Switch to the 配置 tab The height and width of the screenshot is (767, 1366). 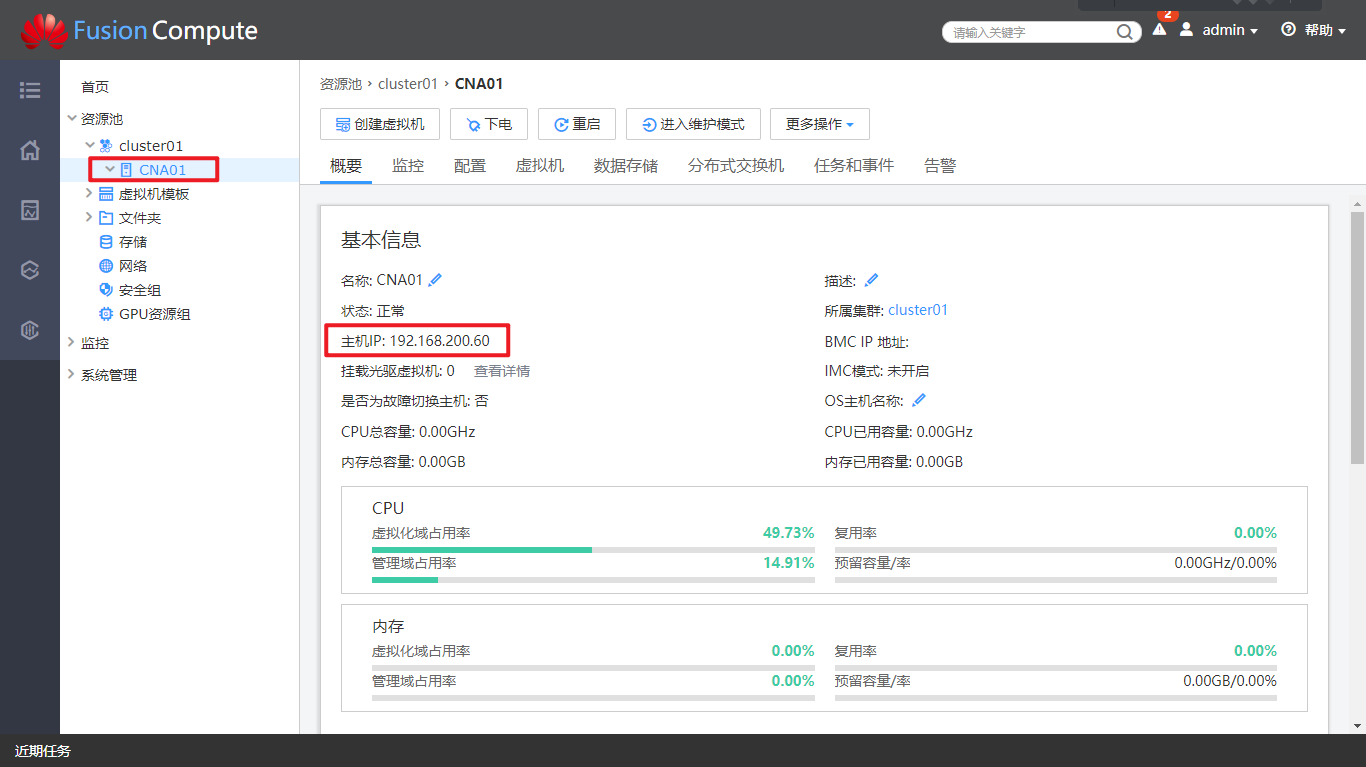coord(470,166)
